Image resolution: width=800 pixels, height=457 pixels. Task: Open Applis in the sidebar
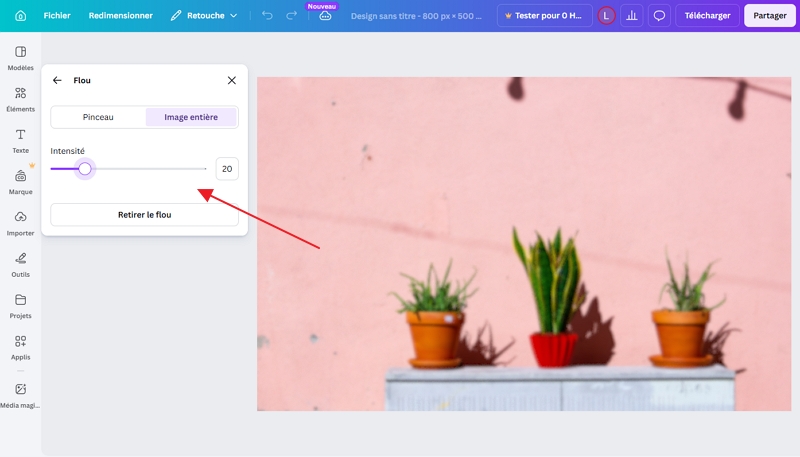tap(20, 347)
